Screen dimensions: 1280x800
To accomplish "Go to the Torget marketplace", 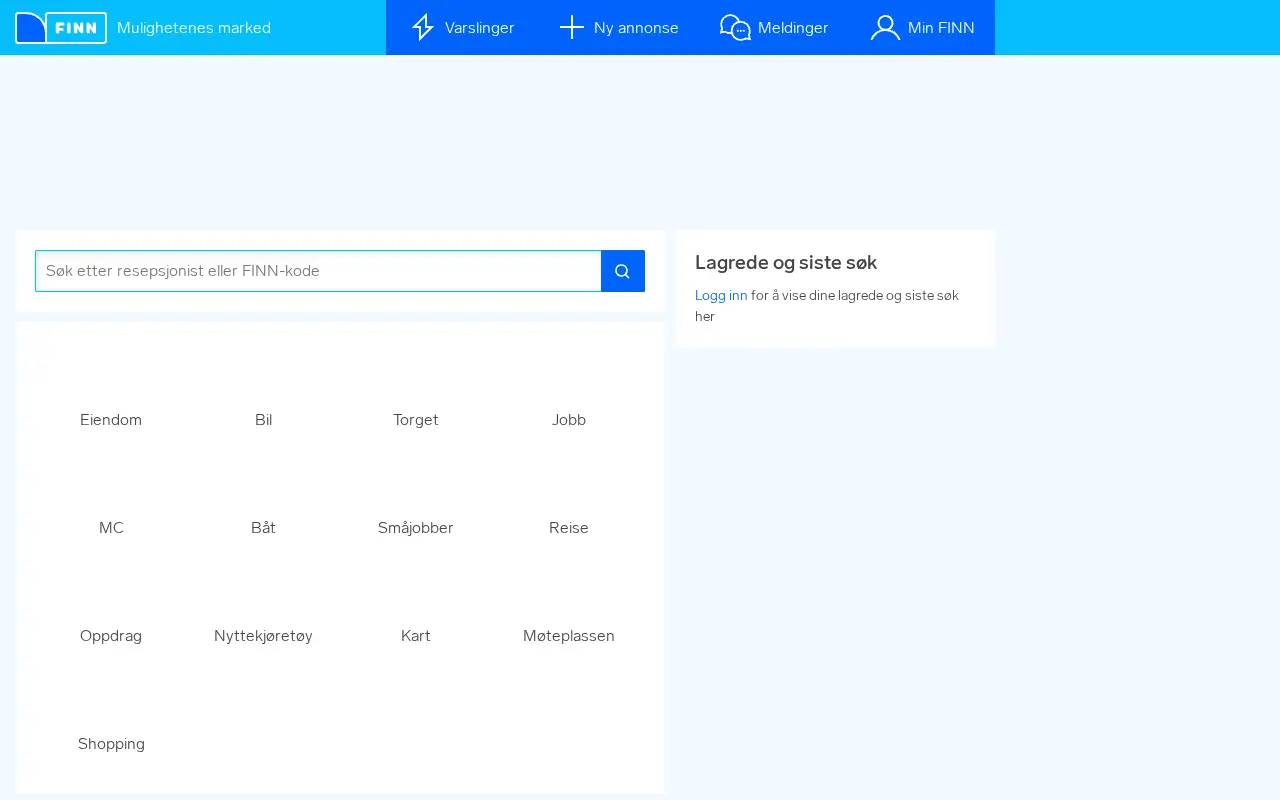I will [x=416, y=420].
